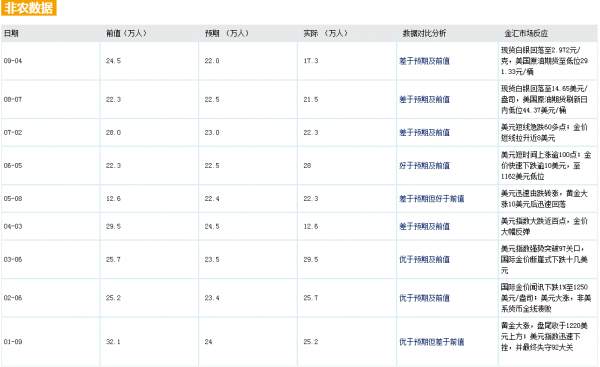Open the 差于预期但好于前值 link
Screen dimensions: 600x367
pyautogui.click(x=432, y=199)
